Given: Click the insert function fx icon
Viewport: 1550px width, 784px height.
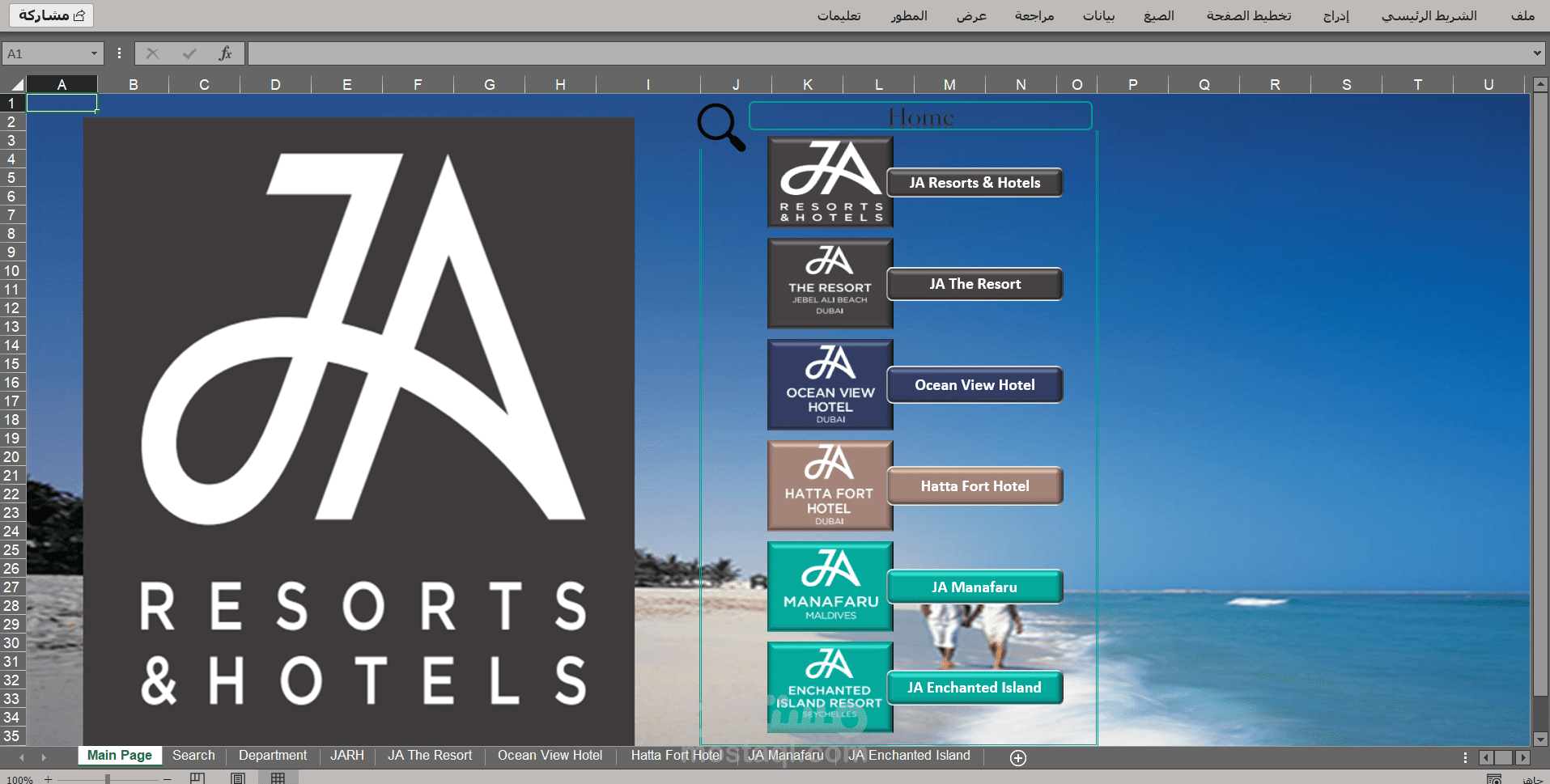Looking at the screenshot, I should (x=225, y=53).
